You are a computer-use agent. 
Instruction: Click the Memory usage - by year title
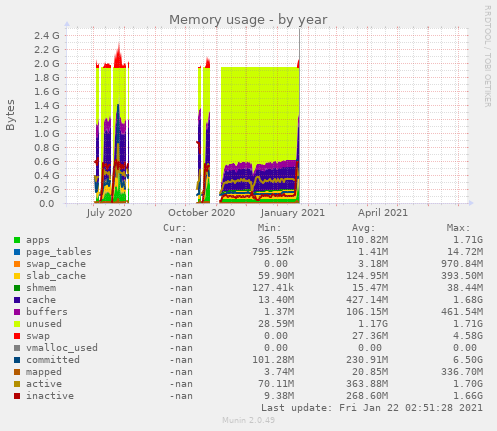coord(248,20)
